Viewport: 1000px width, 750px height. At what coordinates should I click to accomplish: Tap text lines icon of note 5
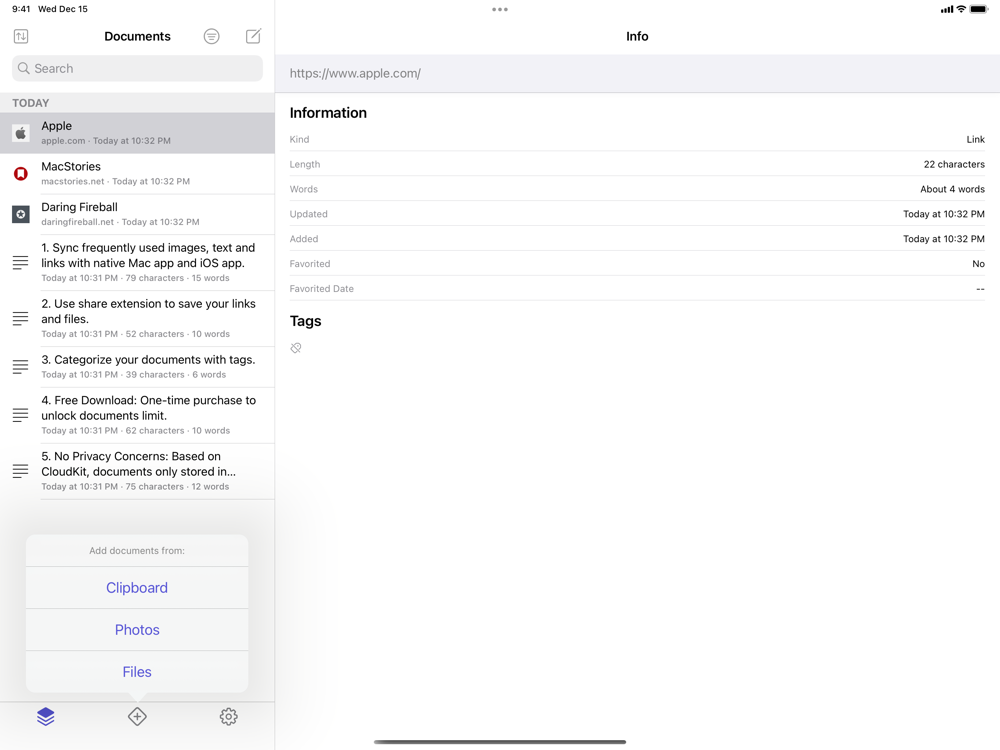[x=20, y=471]
